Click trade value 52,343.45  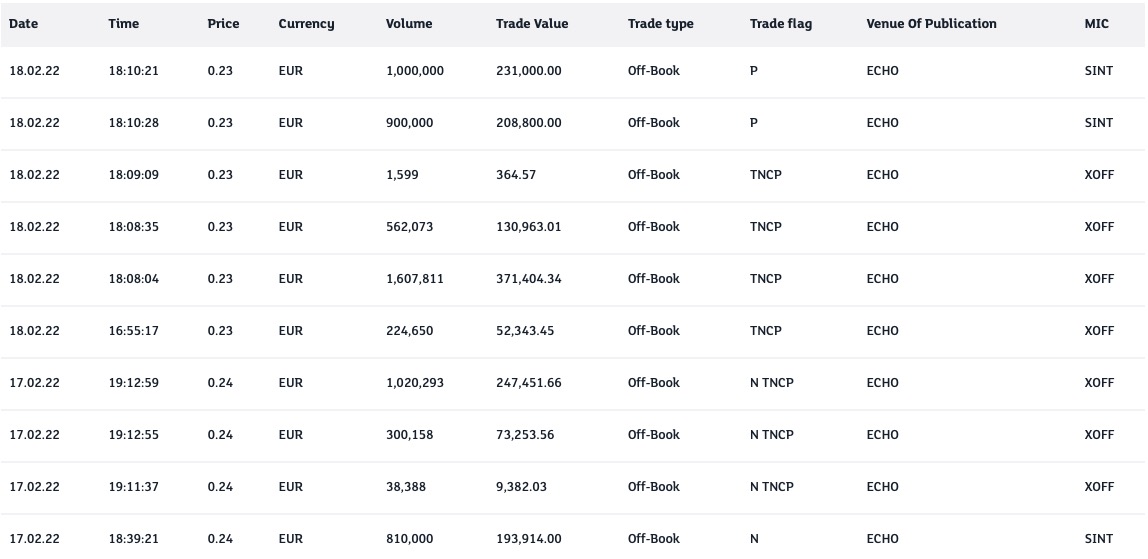(525, 331)
